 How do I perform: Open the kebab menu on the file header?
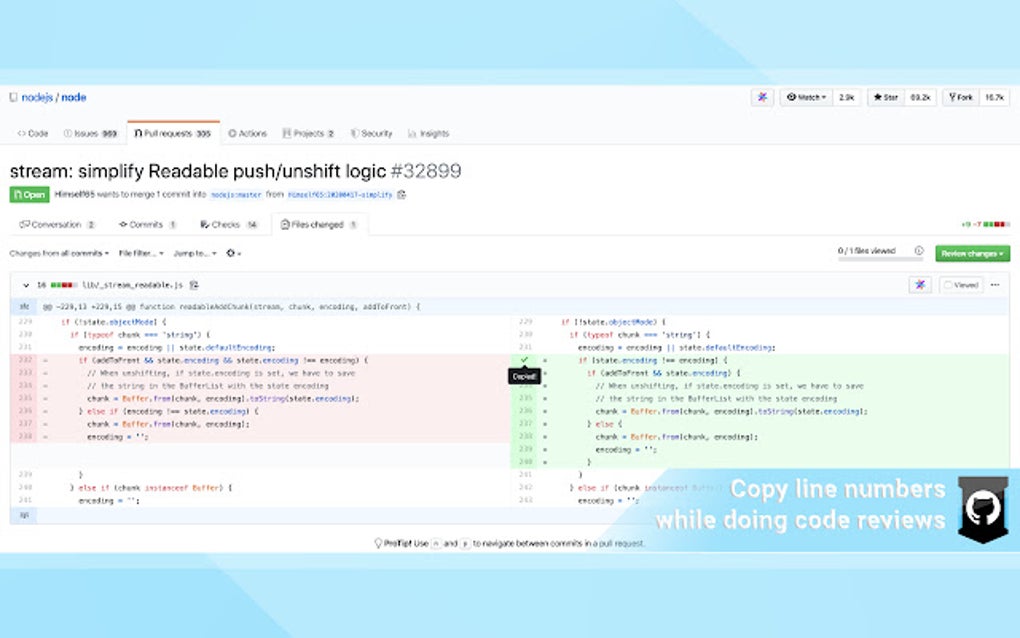(x=997, y=285)
